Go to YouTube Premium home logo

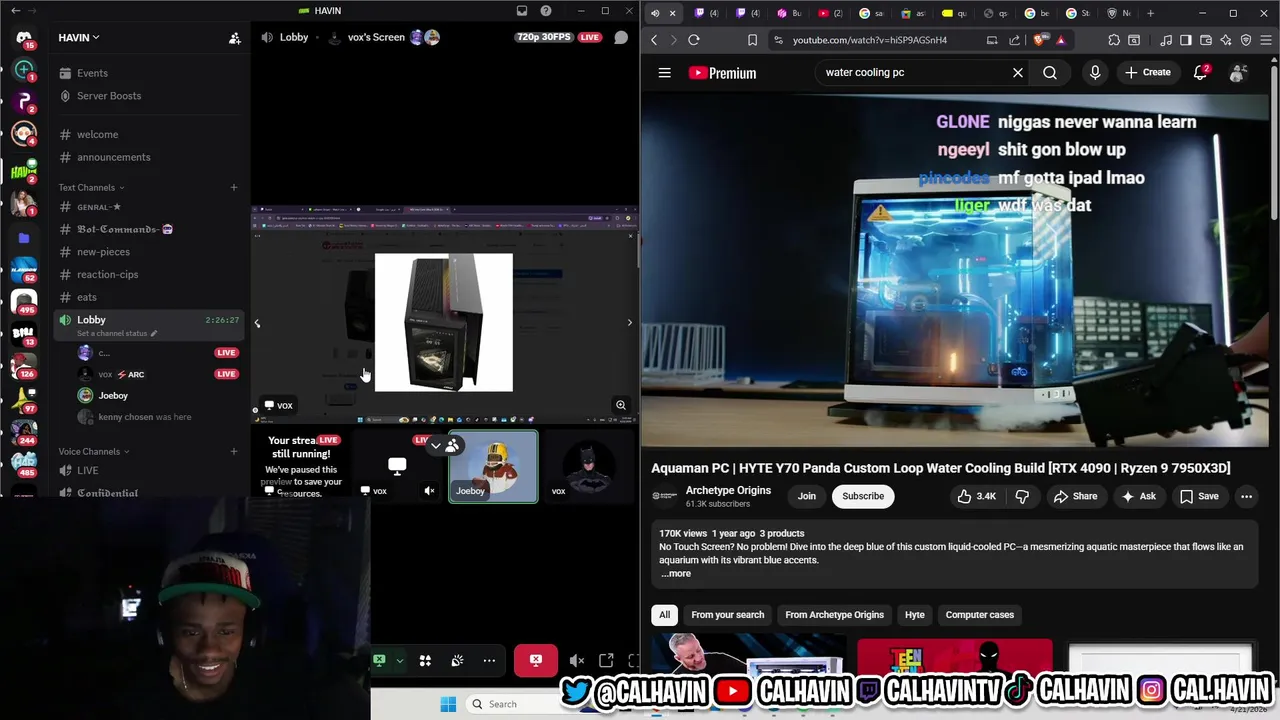coord(723,73)
